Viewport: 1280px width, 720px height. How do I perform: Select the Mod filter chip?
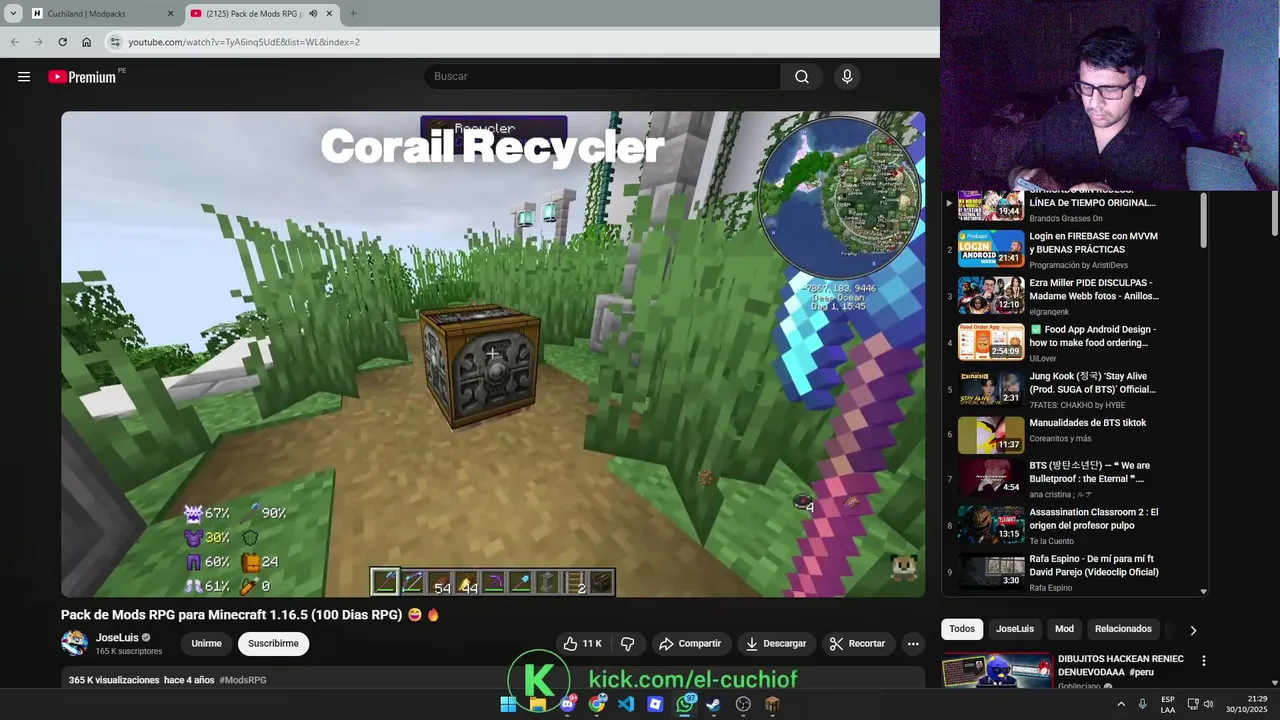click(x=1064, y=629)
